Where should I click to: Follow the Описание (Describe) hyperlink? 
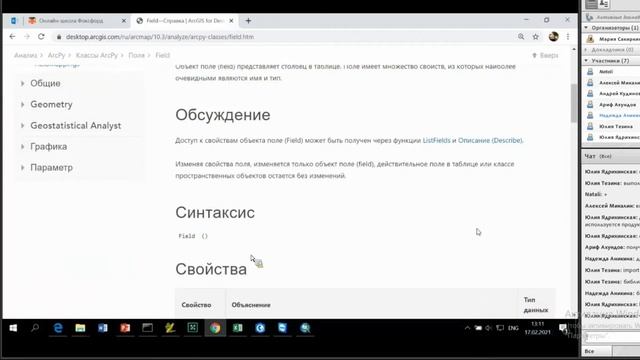[x=490, y=140]
